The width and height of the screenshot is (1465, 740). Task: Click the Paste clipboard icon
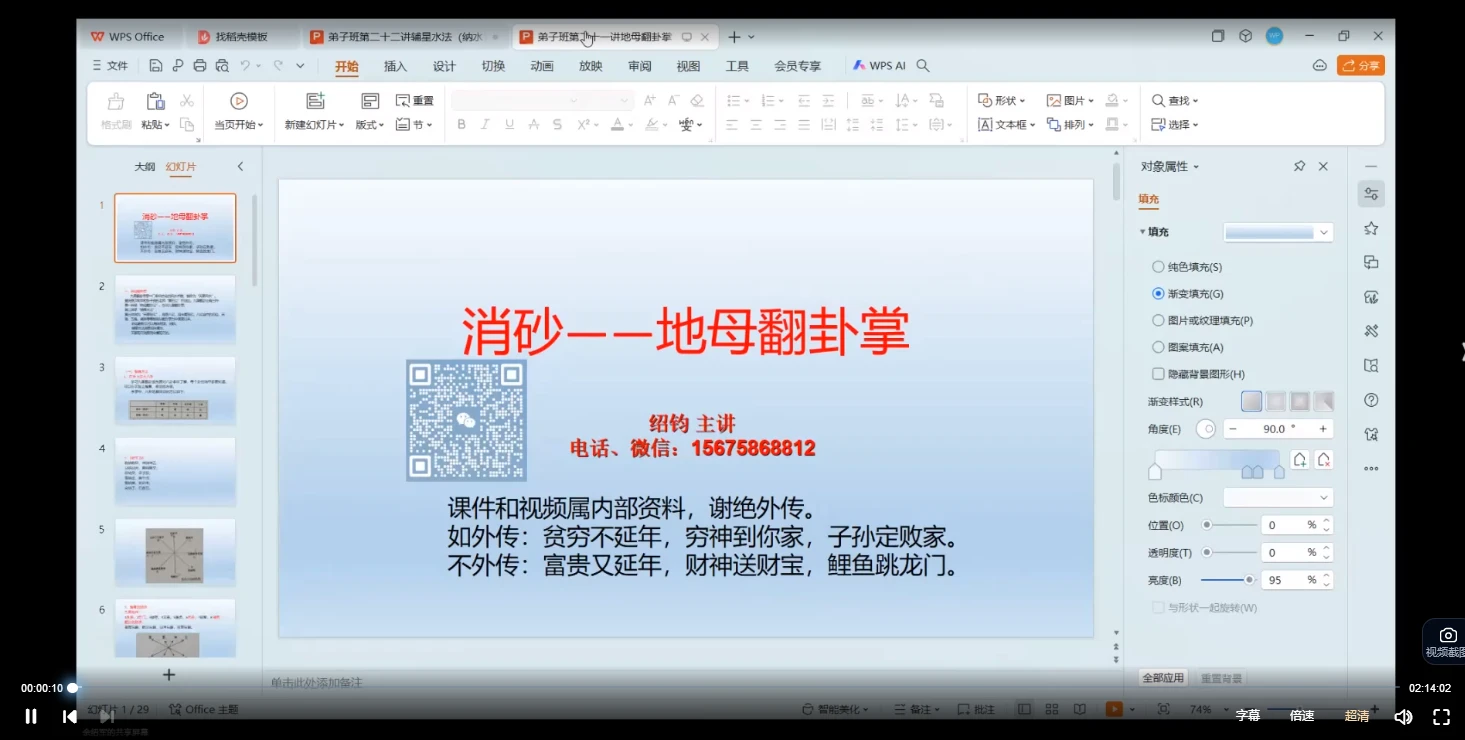155,101
